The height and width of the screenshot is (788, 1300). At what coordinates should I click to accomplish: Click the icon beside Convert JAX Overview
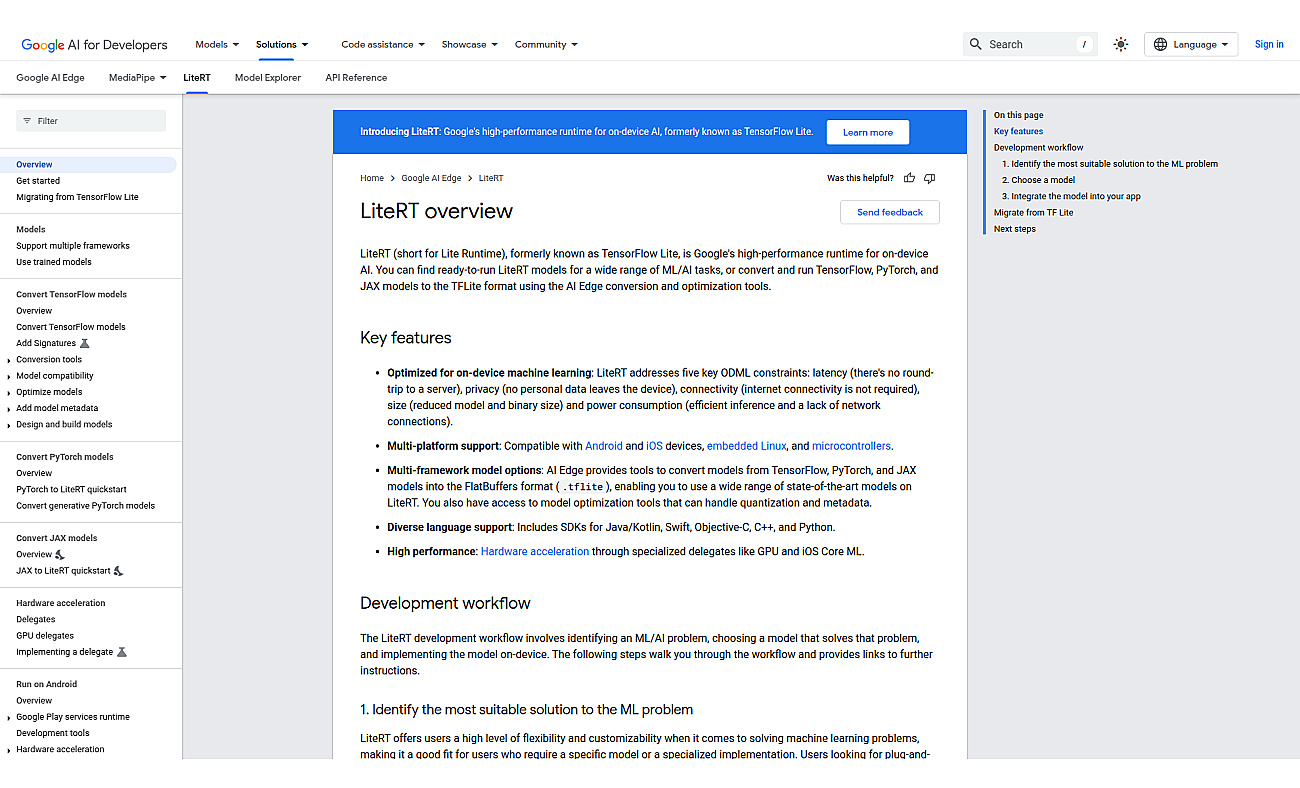click(x=60, y=554)
